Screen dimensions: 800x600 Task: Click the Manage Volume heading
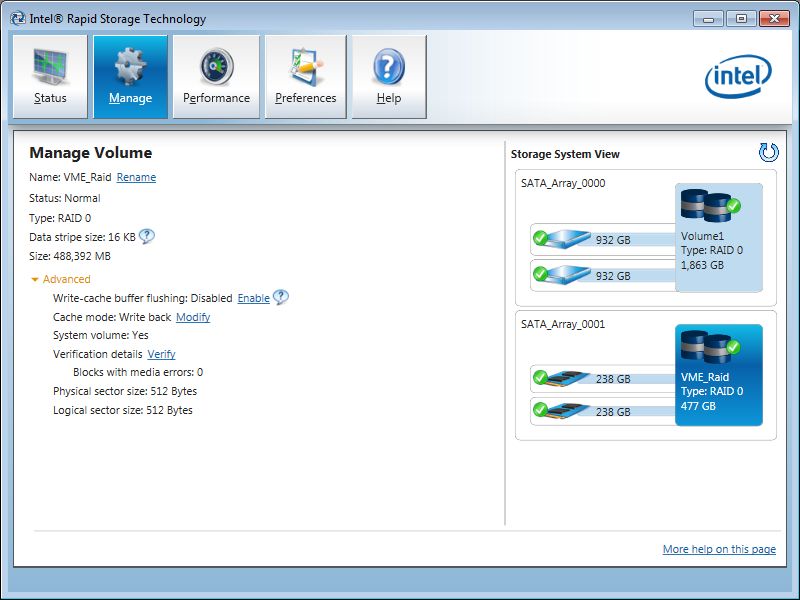pos(91,153)
